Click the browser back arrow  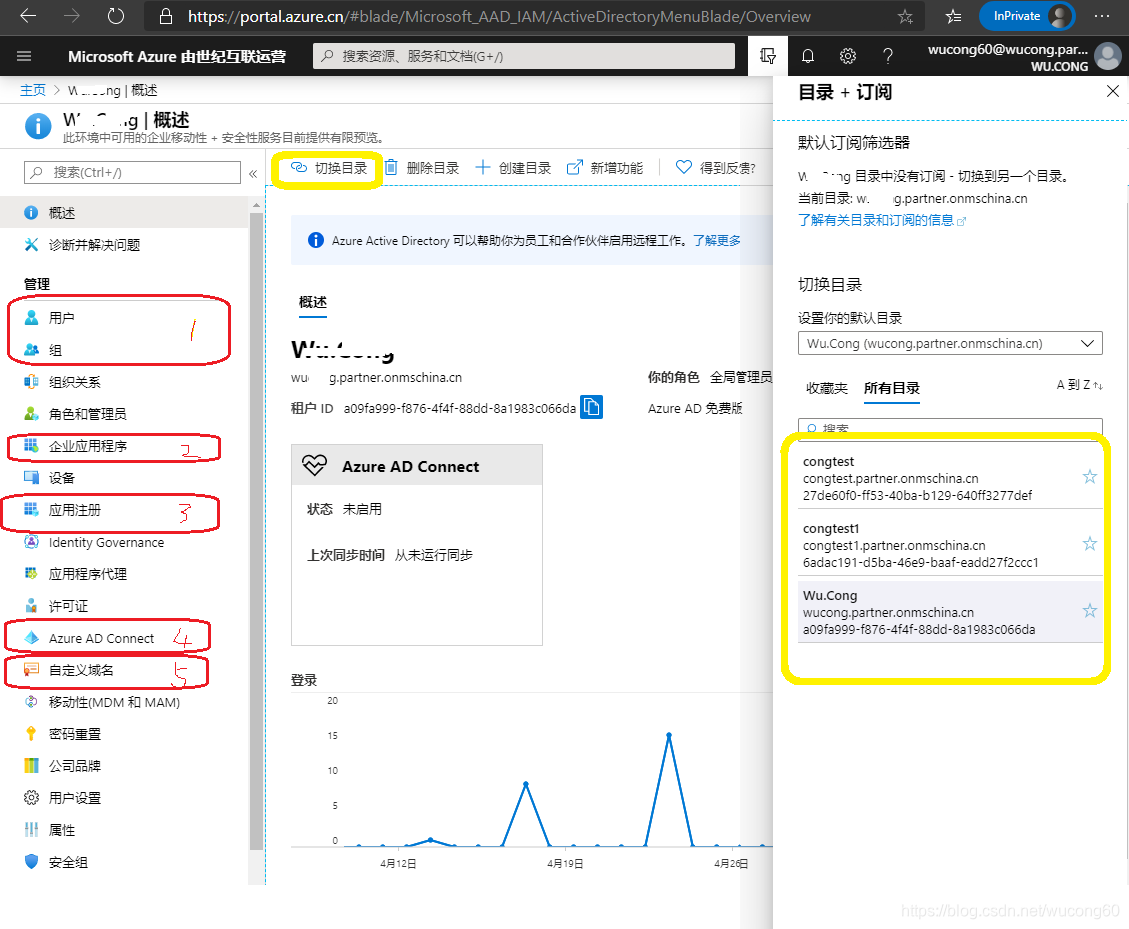[x=28, y=16]
